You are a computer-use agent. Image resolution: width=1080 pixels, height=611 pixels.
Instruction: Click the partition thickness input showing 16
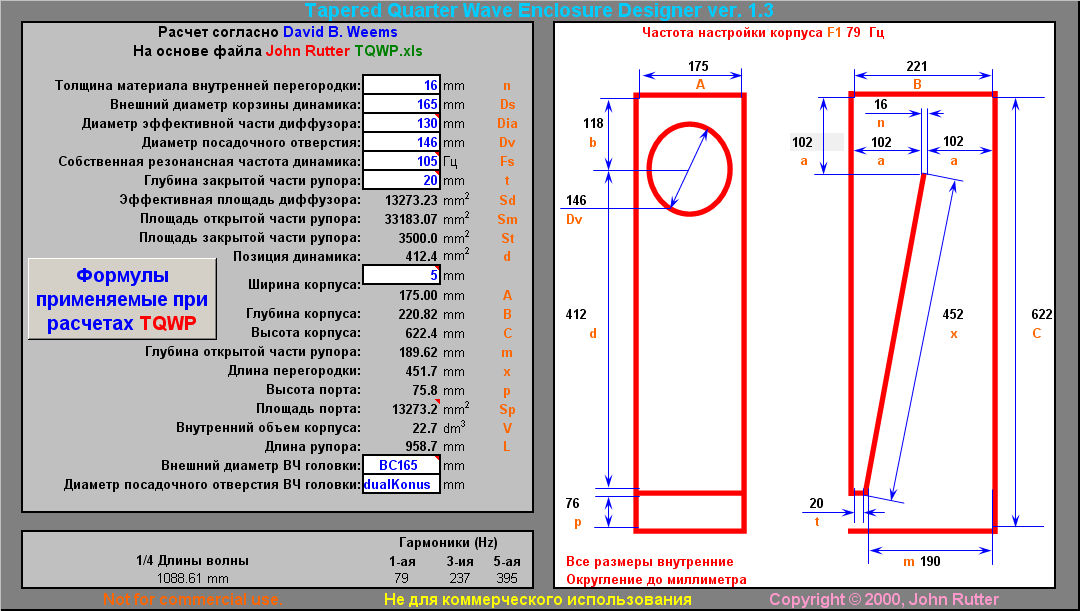(402, 85)
